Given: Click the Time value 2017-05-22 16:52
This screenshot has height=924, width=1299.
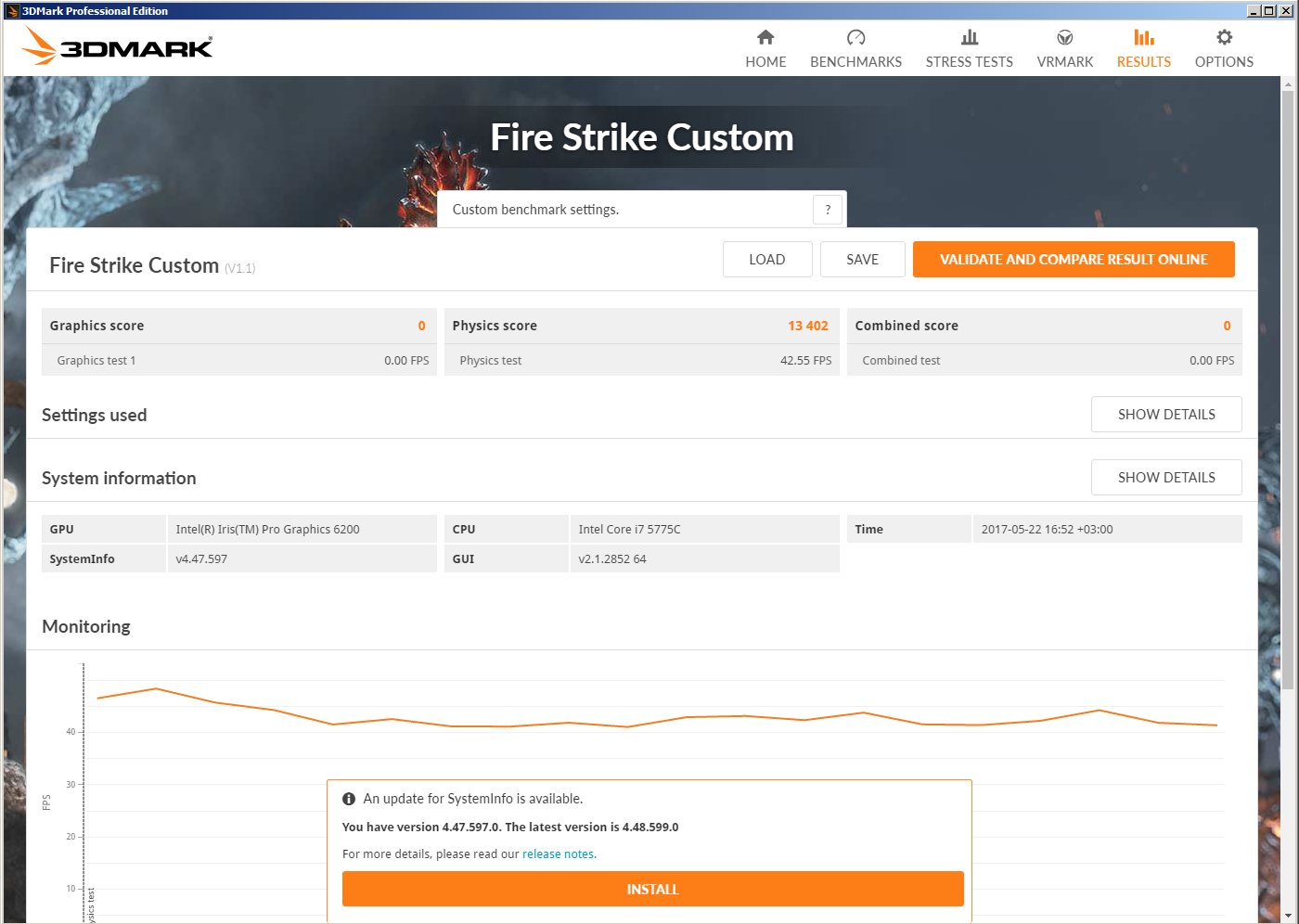Looking at the screenshot, I should tap(1047, 530).
